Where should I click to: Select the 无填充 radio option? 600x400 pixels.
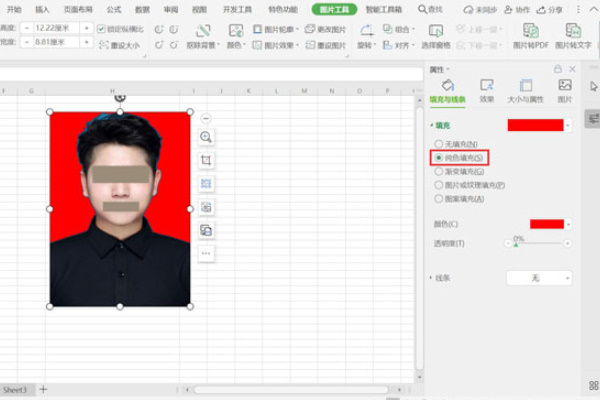tap(437, 145)
